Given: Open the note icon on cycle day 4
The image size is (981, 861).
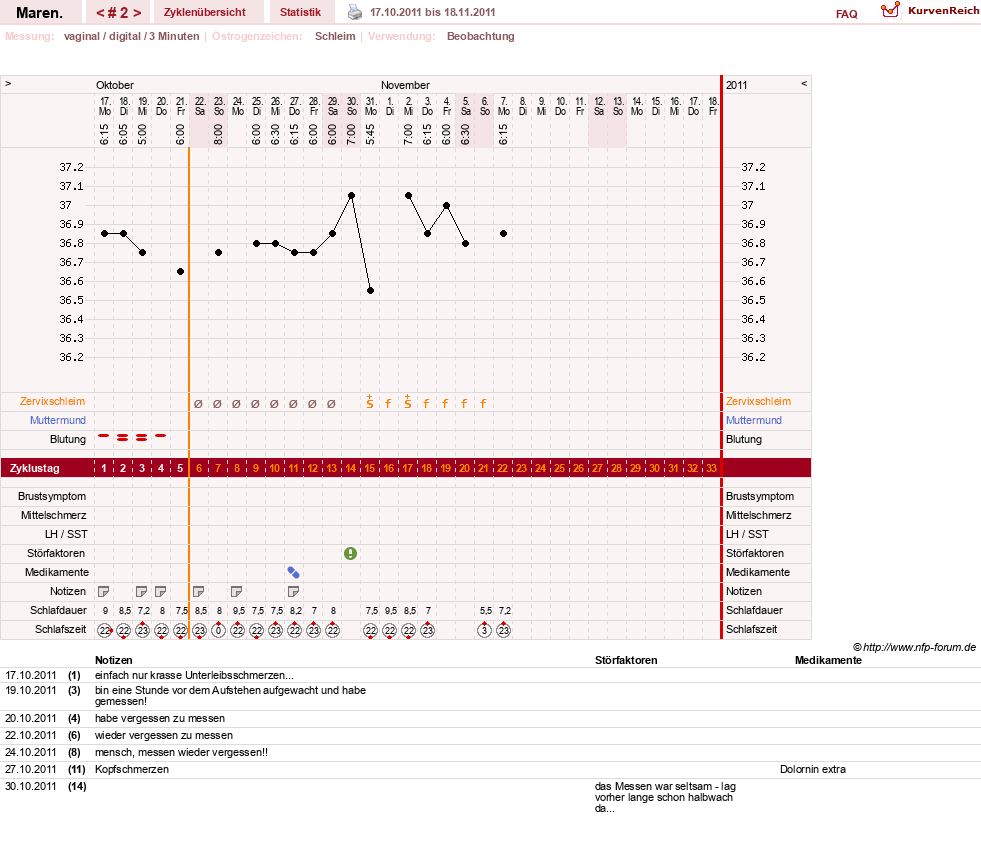Looking at the screenshot, I should pos(161,591).
